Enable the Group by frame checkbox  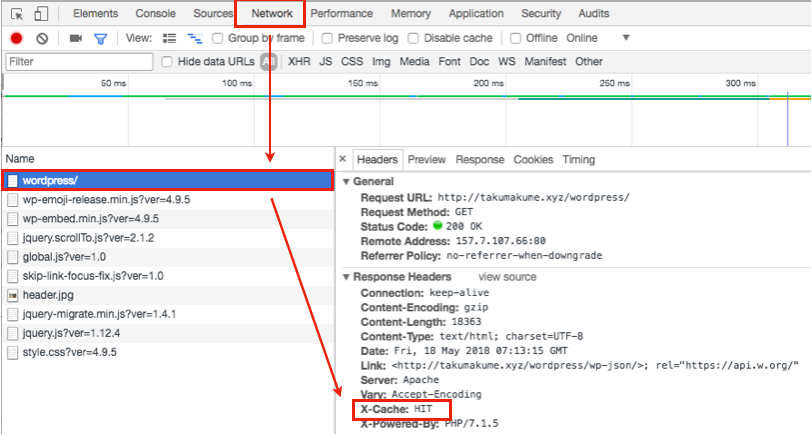click(218, 38)
